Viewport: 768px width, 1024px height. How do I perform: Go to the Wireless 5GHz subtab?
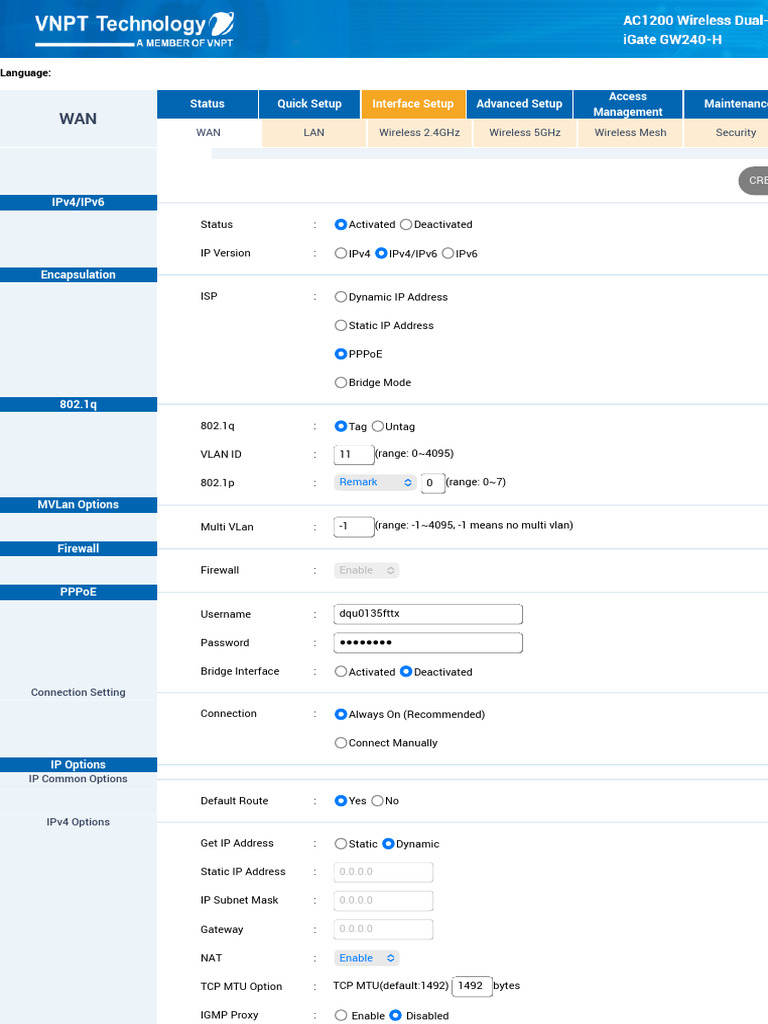[x=524, y=133]
